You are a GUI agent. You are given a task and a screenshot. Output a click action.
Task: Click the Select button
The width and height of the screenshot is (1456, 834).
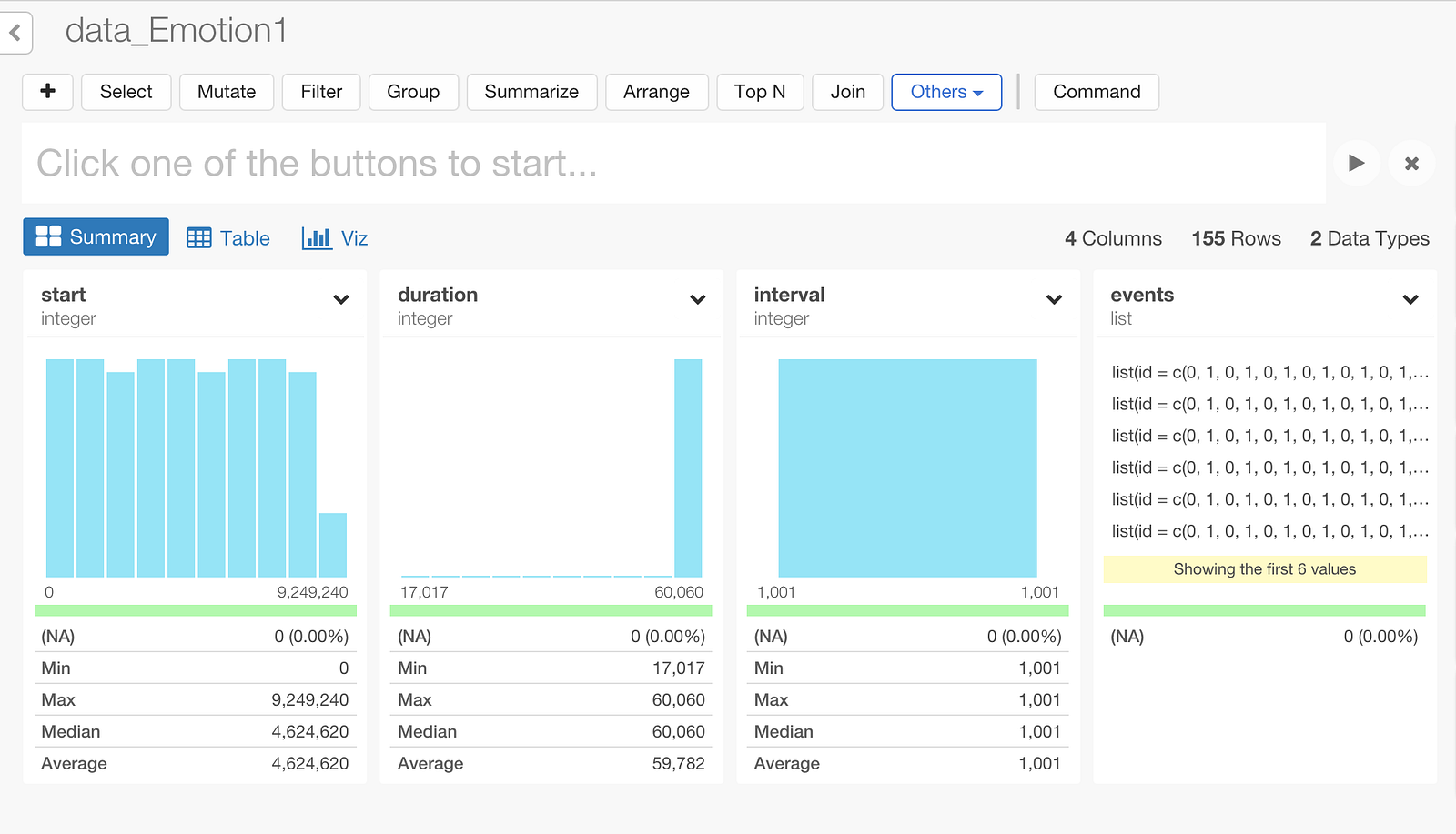pos(126,92)
